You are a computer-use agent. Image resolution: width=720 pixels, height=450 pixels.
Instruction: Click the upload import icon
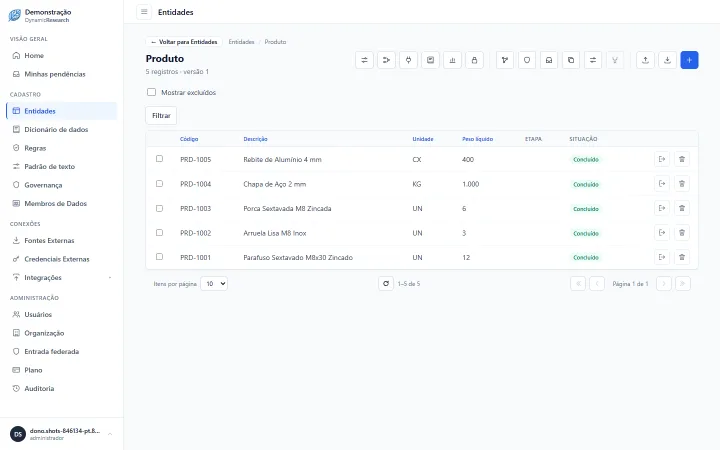645,60
